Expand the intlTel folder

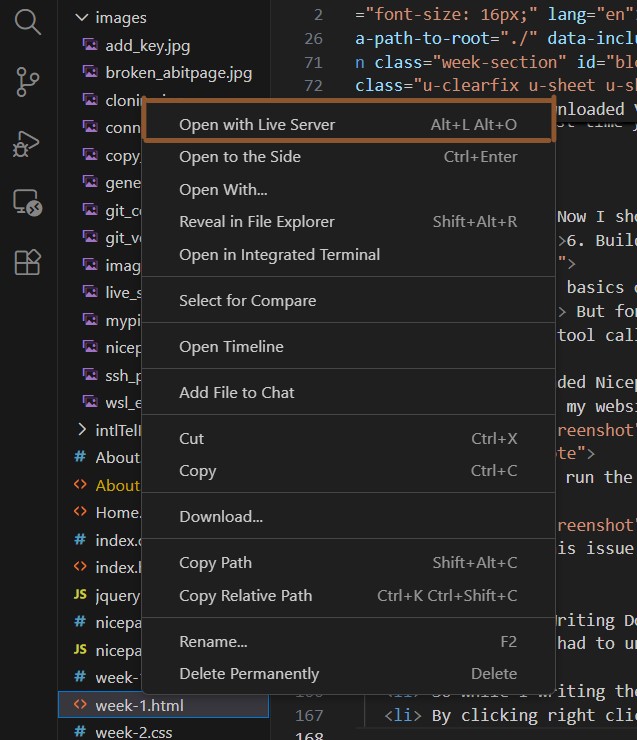[x=82, y=429]
